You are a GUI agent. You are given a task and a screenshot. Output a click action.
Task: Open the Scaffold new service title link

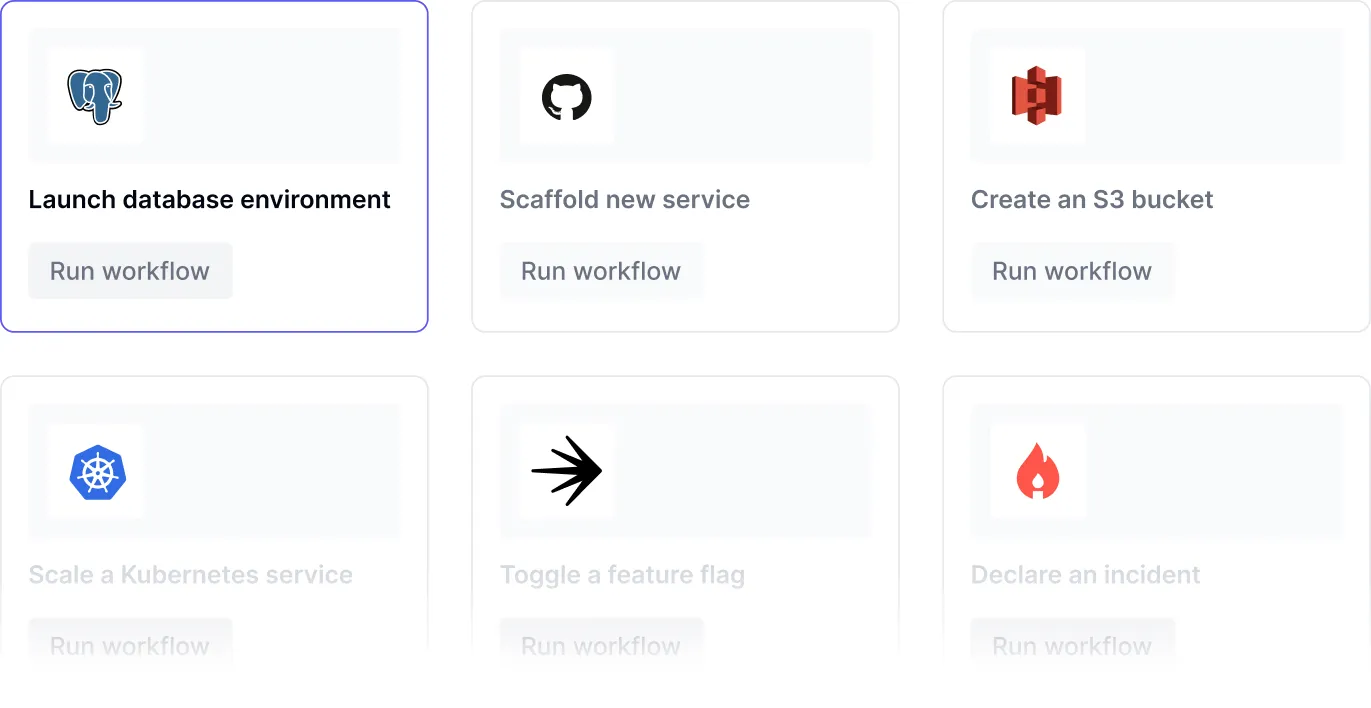[624, 199]
